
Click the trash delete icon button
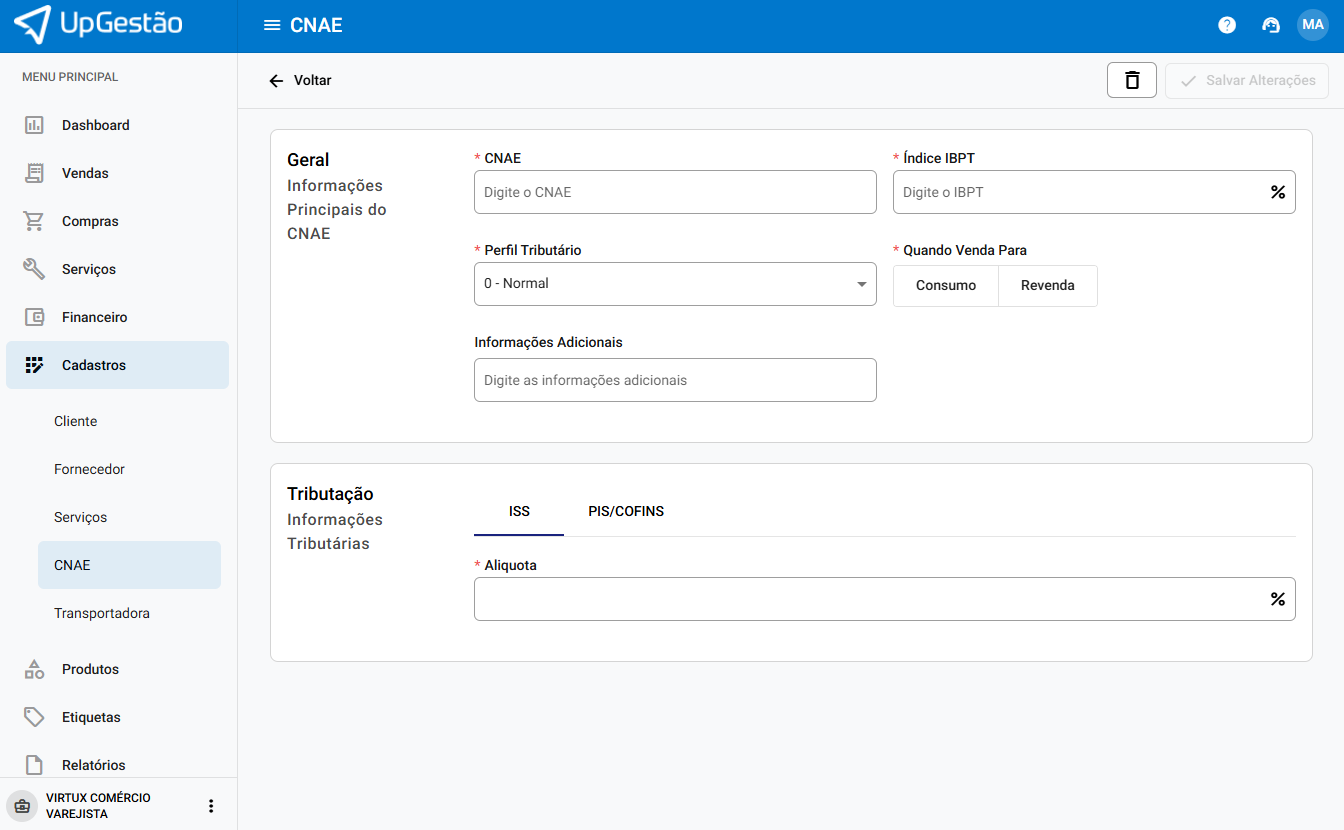[1132, 81]
